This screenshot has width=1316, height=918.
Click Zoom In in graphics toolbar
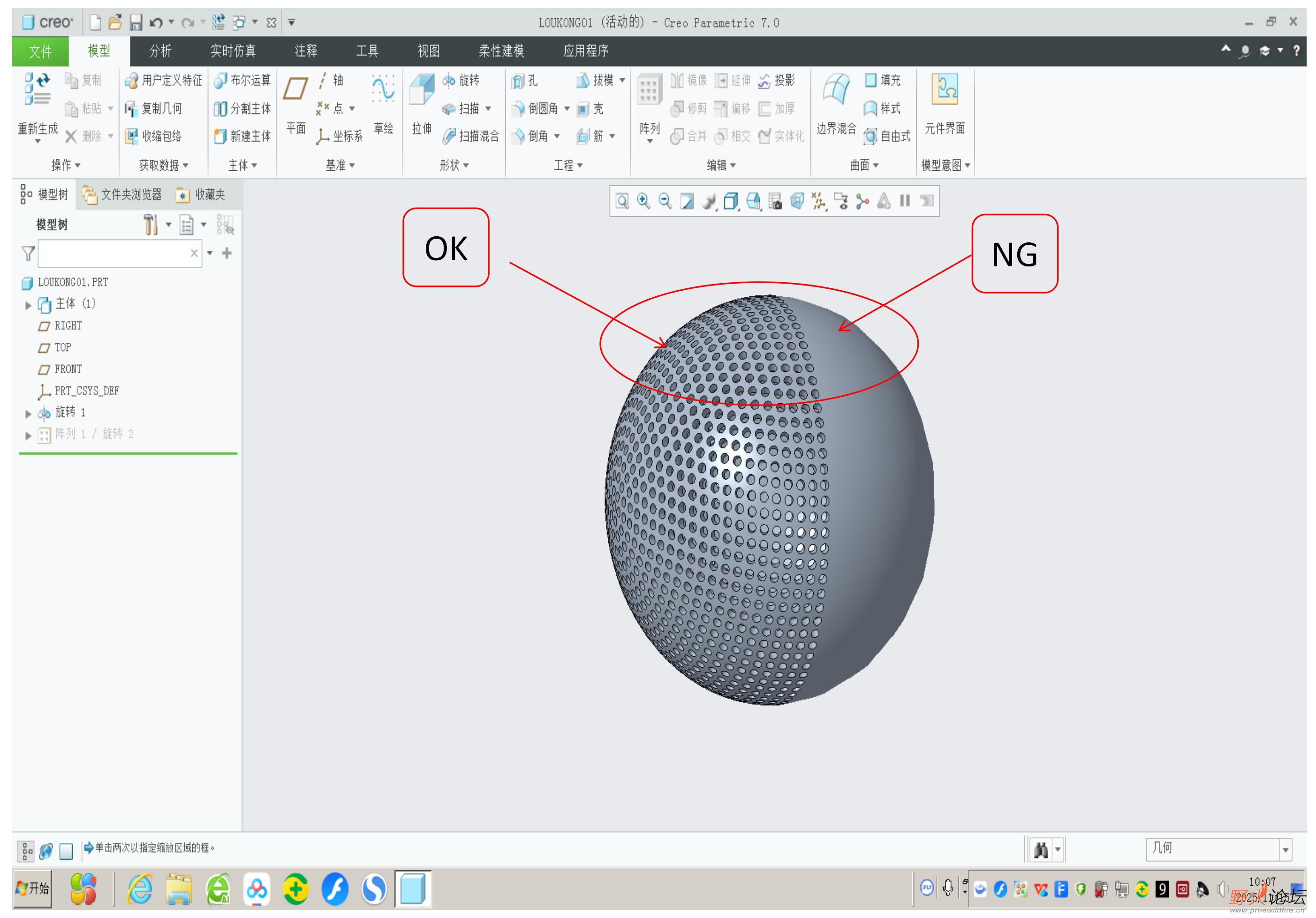coord(643,201)
